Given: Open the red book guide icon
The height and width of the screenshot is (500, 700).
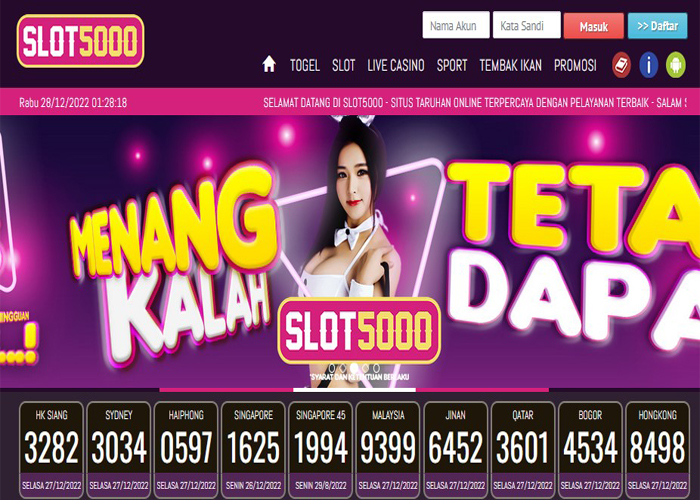Looking at the screenshot, I should pos(621,65).
